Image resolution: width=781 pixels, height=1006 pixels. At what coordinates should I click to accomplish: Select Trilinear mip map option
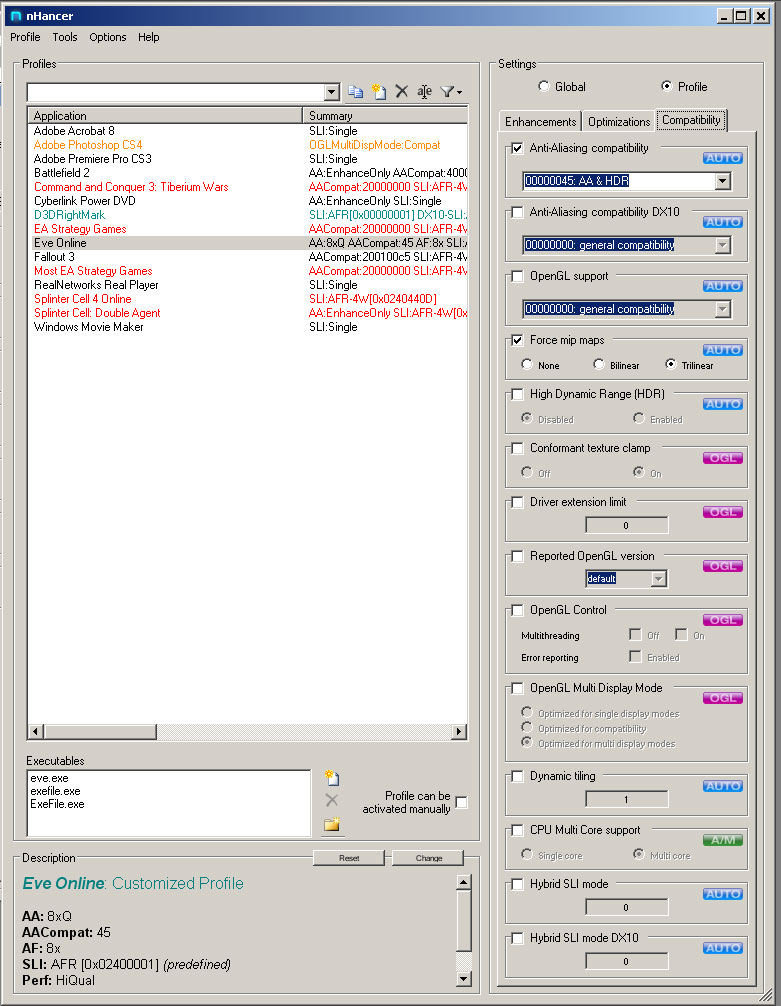(x=671, y=364)
